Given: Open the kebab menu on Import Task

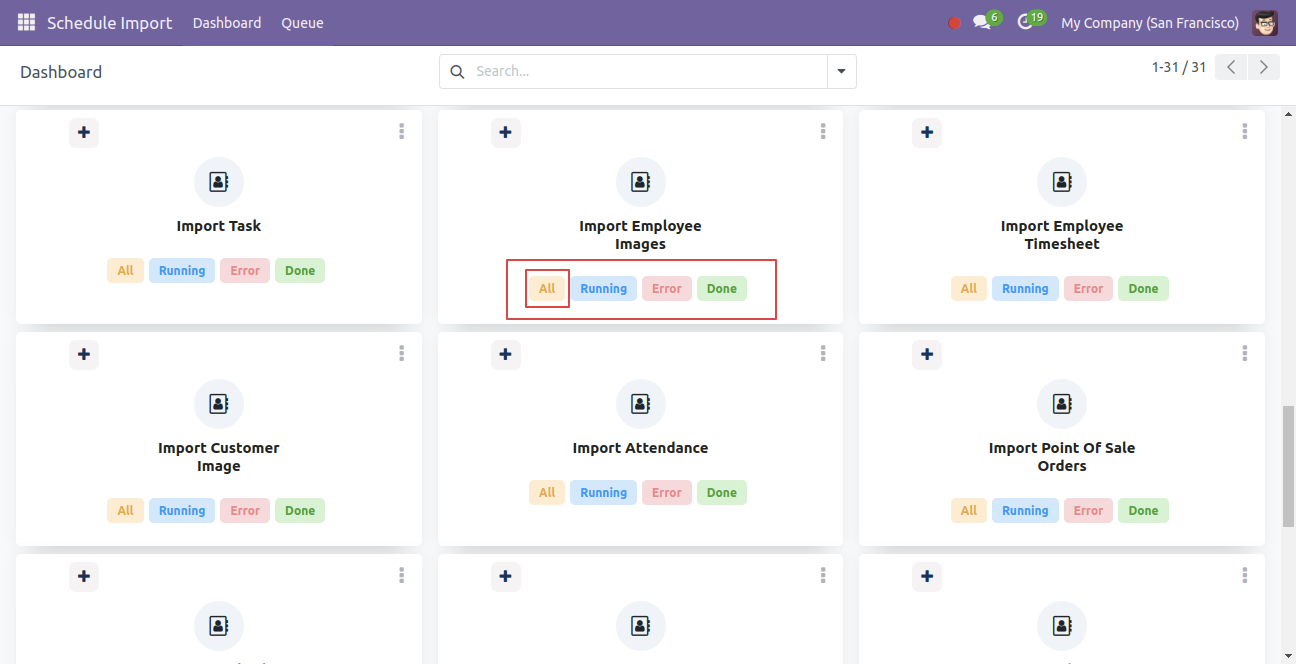Looking at the screenshot, I should point(401,131).
